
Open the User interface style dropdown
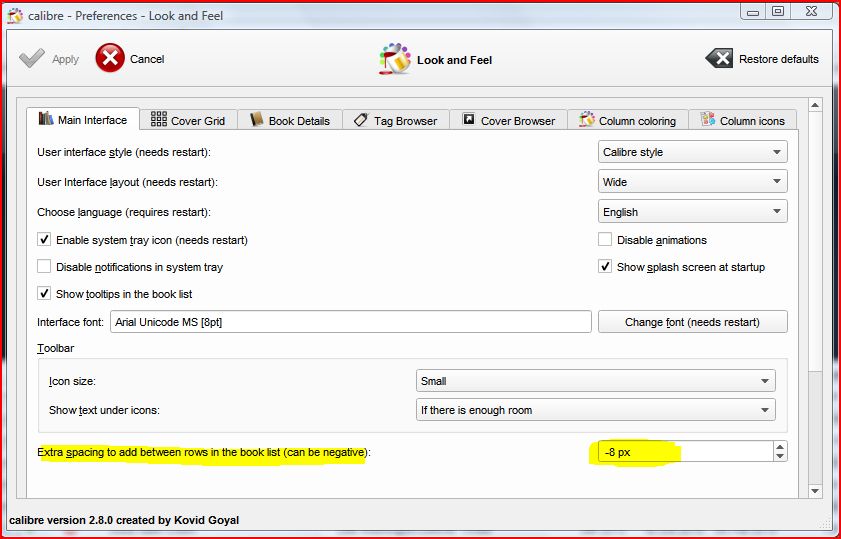(692, 152)
